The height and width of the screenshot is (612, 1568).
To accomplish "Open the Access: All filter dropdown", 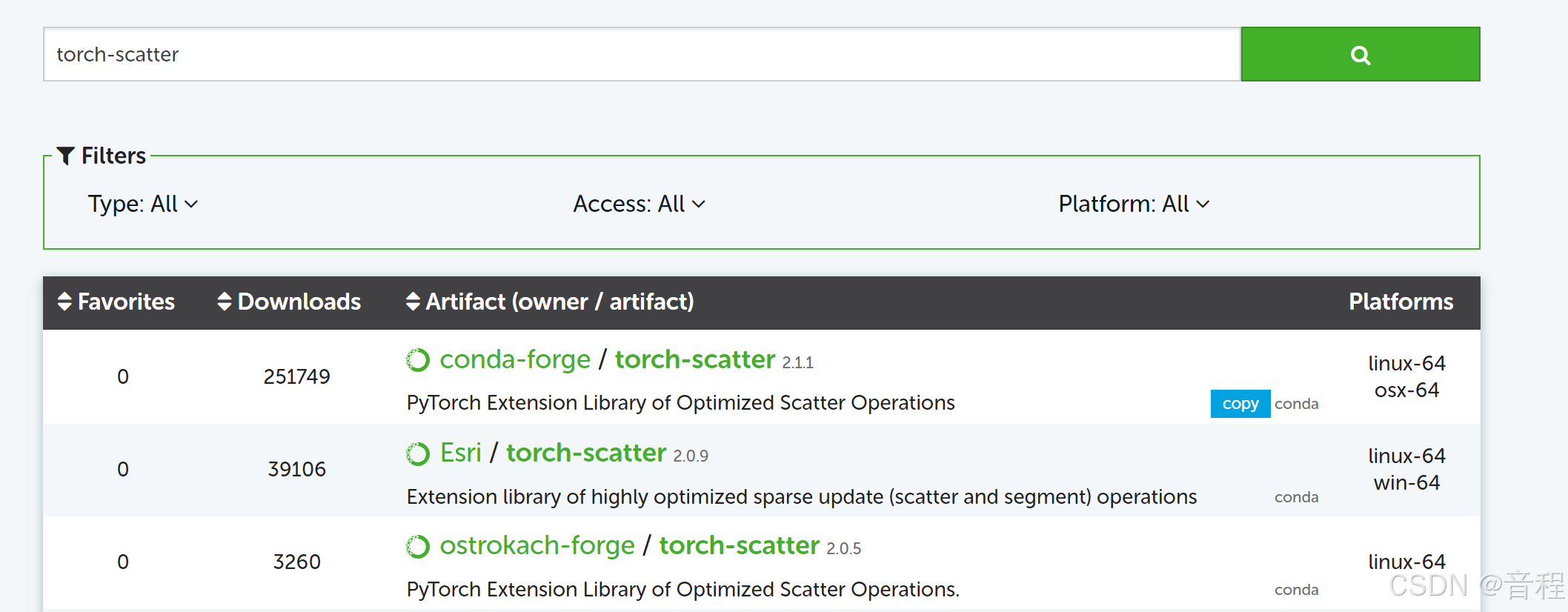I will pyautogui.click(x=639, y=204).
